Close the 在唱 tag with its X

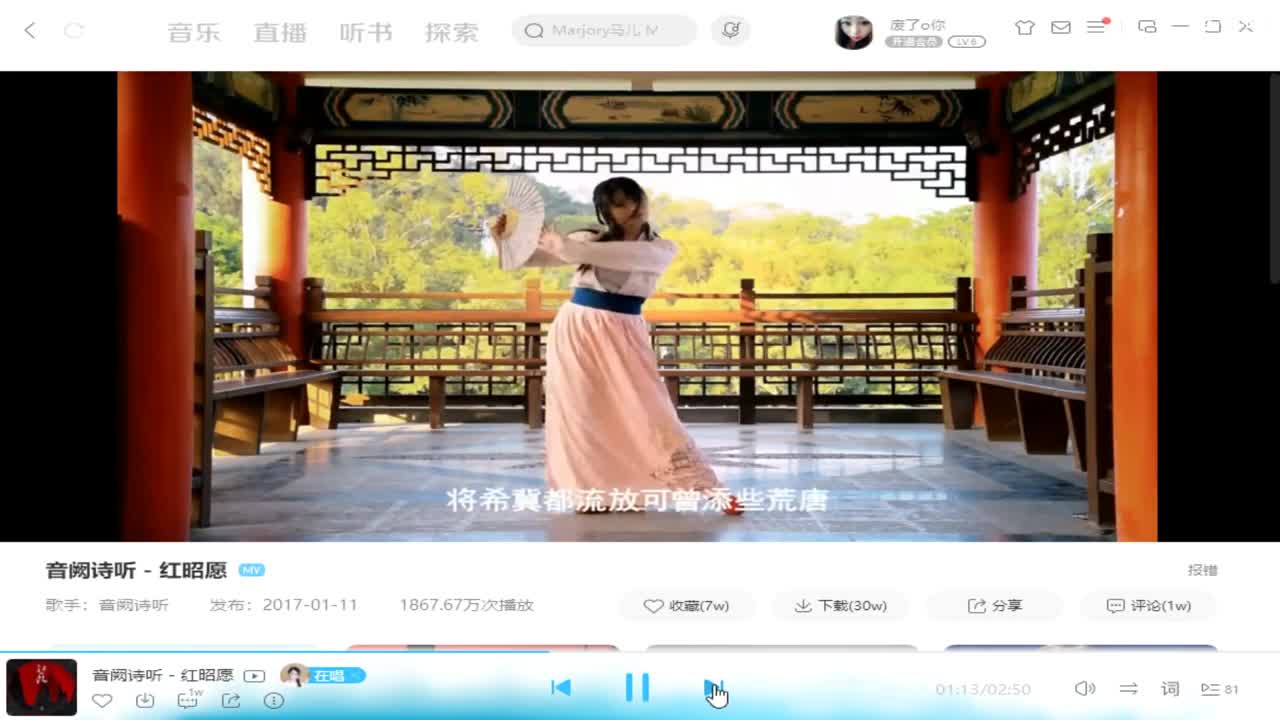click(355, 676)
